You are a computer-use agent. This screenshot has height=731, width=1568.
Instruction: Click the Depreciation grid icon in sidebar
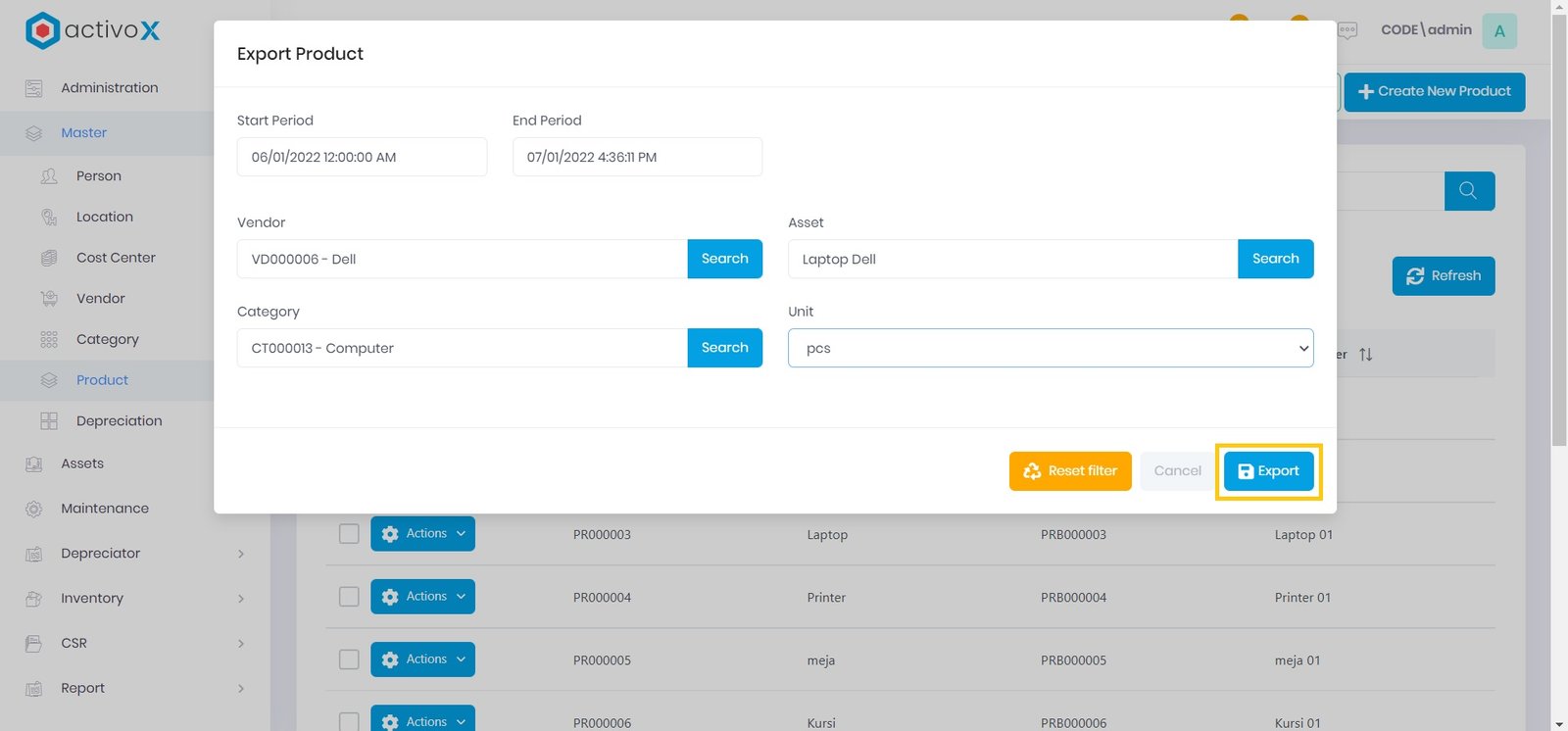[x=49, y=421]
